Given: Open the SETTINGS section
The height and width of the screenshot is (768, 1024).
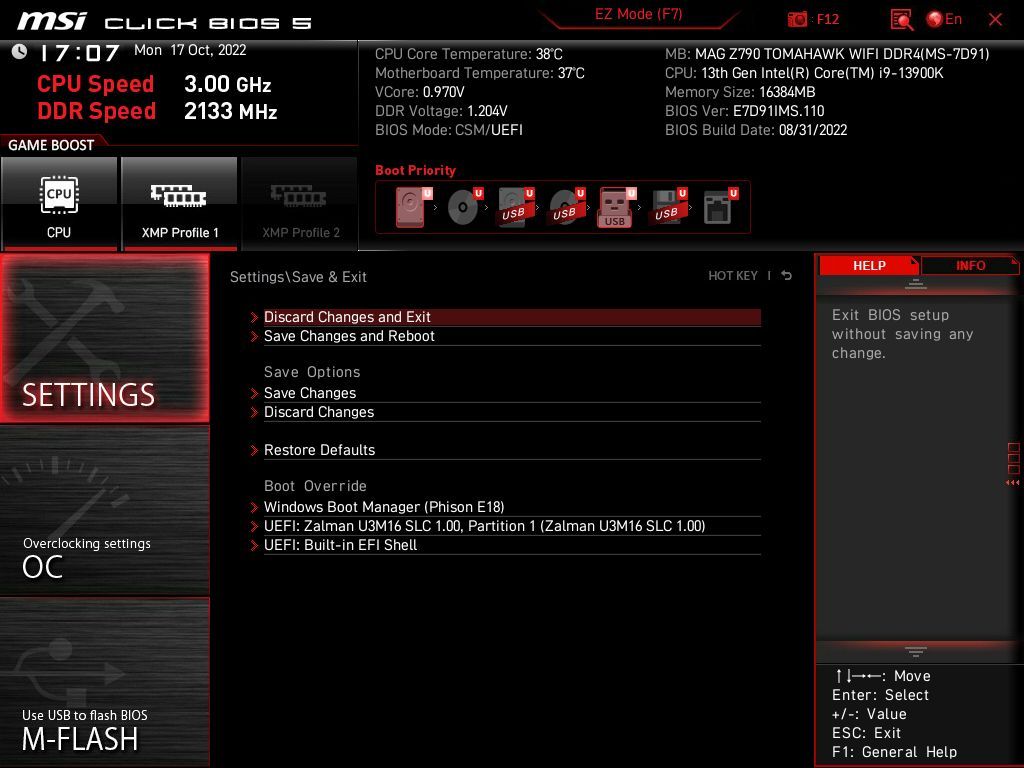Looking at the screenshot, I should coord(104,338).
